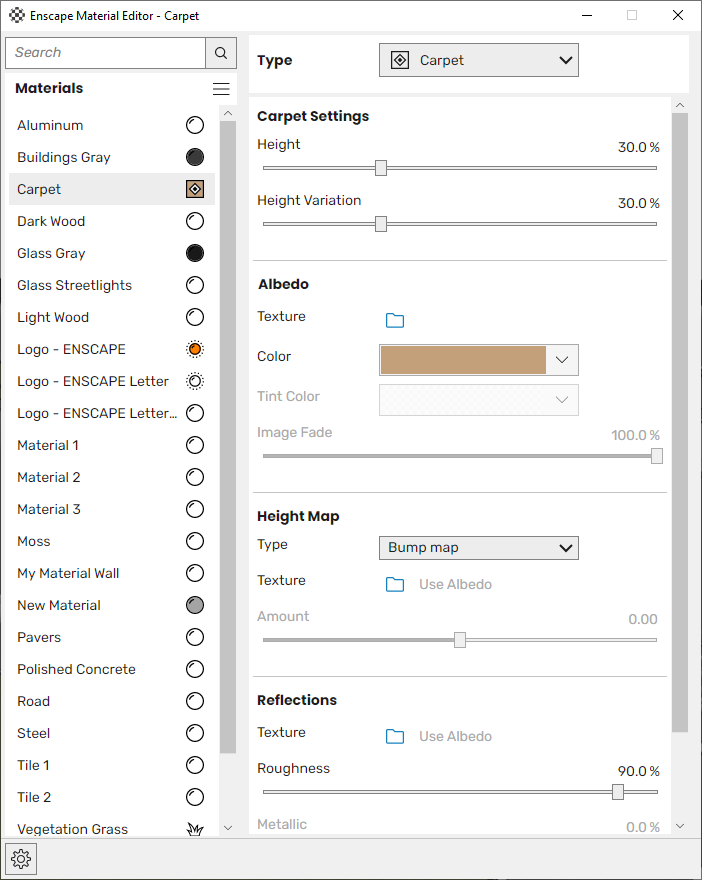
Task: Open the Height Map Type Bump map dropdown
Action: click(479, 548)
